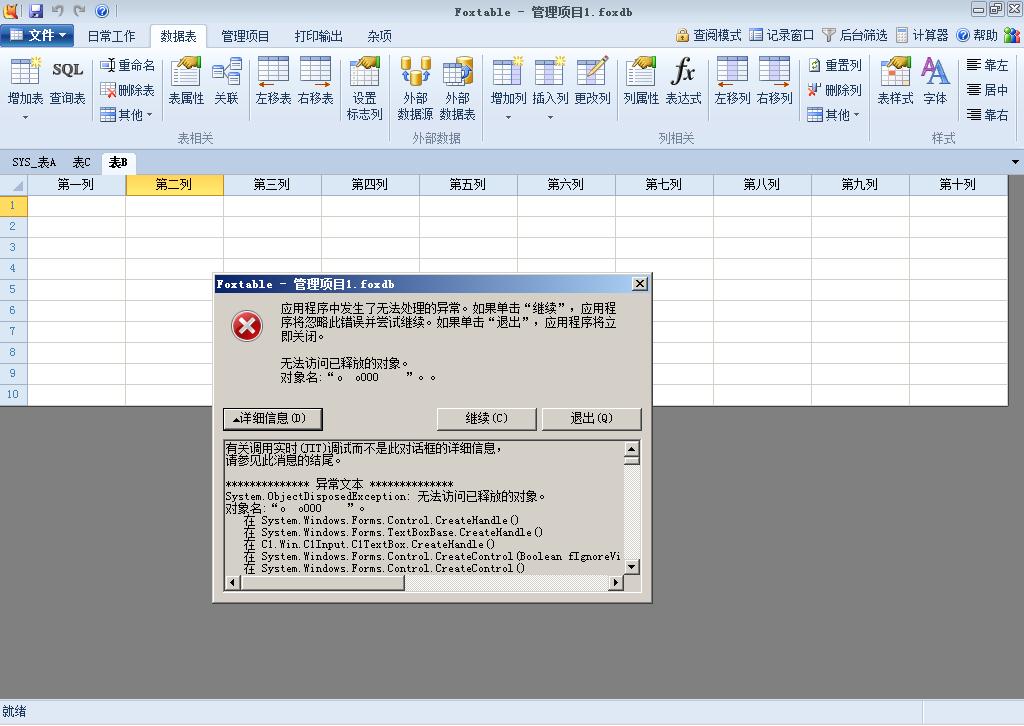Open the 计算器 calculator
The image size is (1024, 726).
[922, 35]
